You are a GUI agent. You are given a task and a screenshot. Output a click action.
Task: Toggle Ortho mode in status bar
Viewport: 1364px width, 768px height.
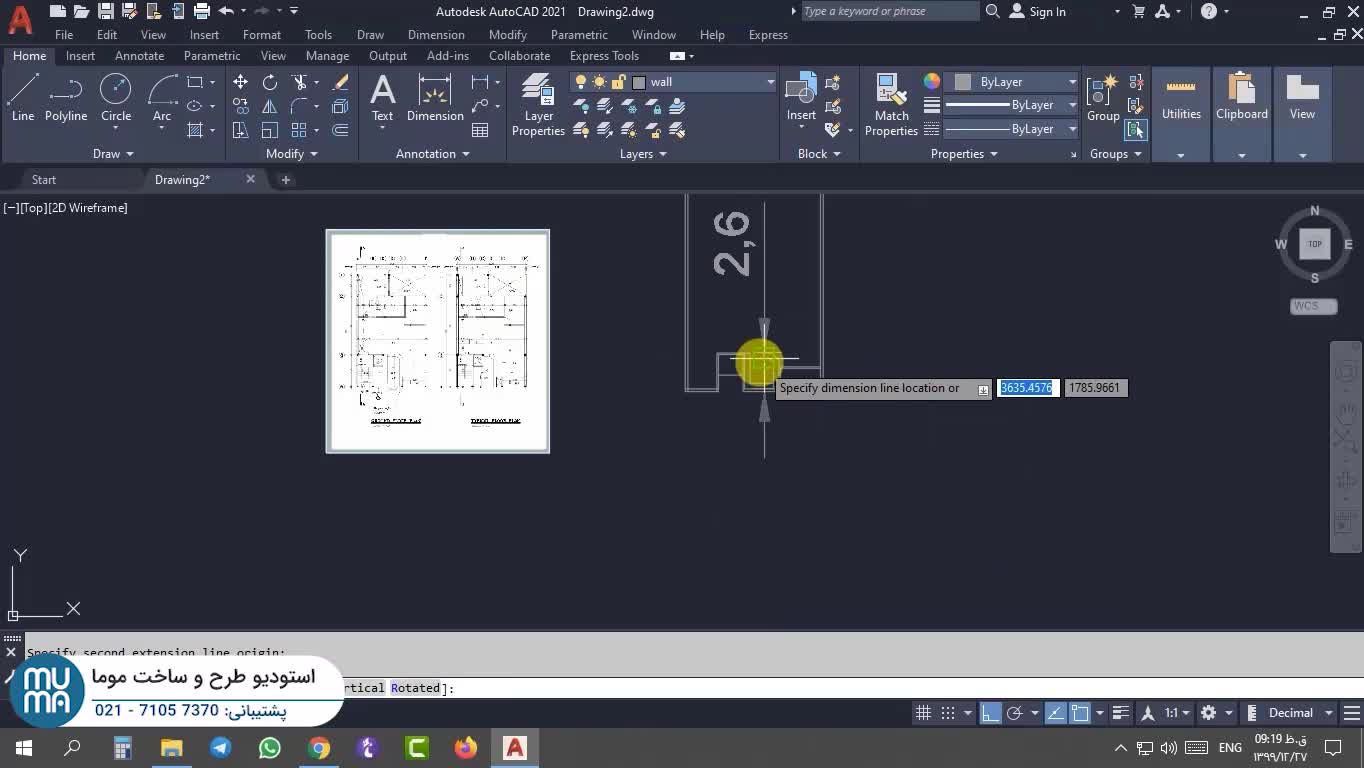pos(990,713)
